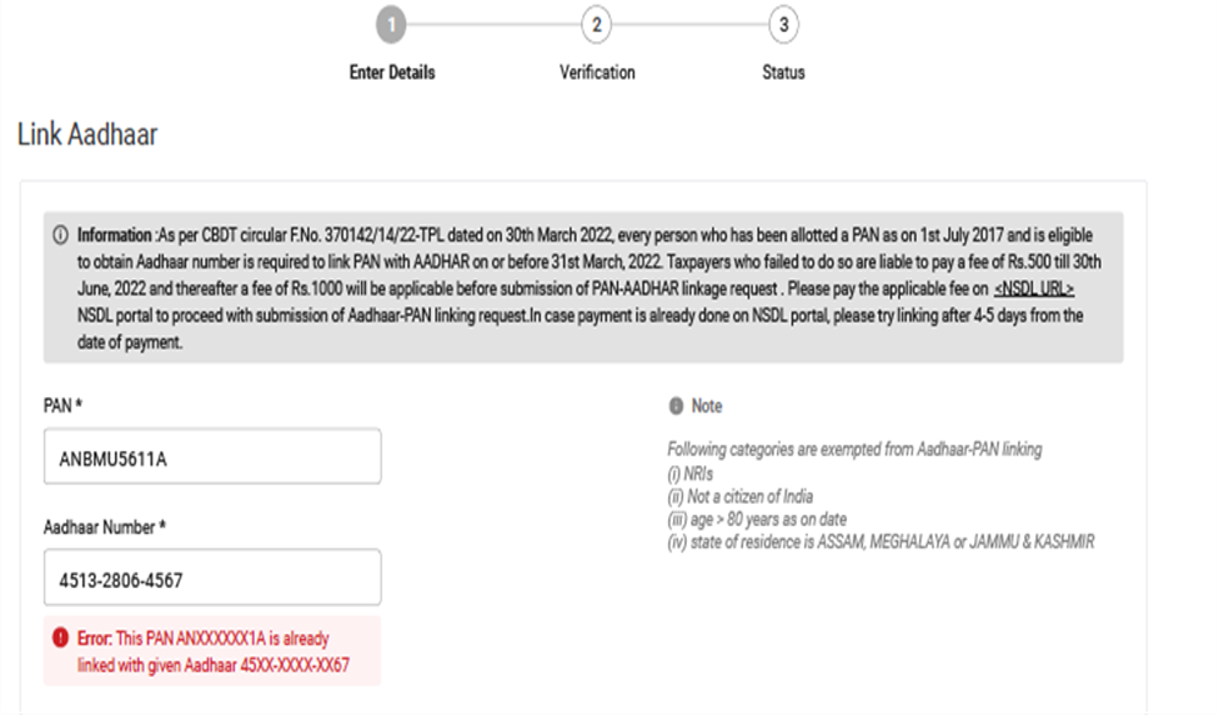The width and height of the screenshot is (1229, 715).
Task: Click the Information icon in the gray banner
Action: [62, 237]
